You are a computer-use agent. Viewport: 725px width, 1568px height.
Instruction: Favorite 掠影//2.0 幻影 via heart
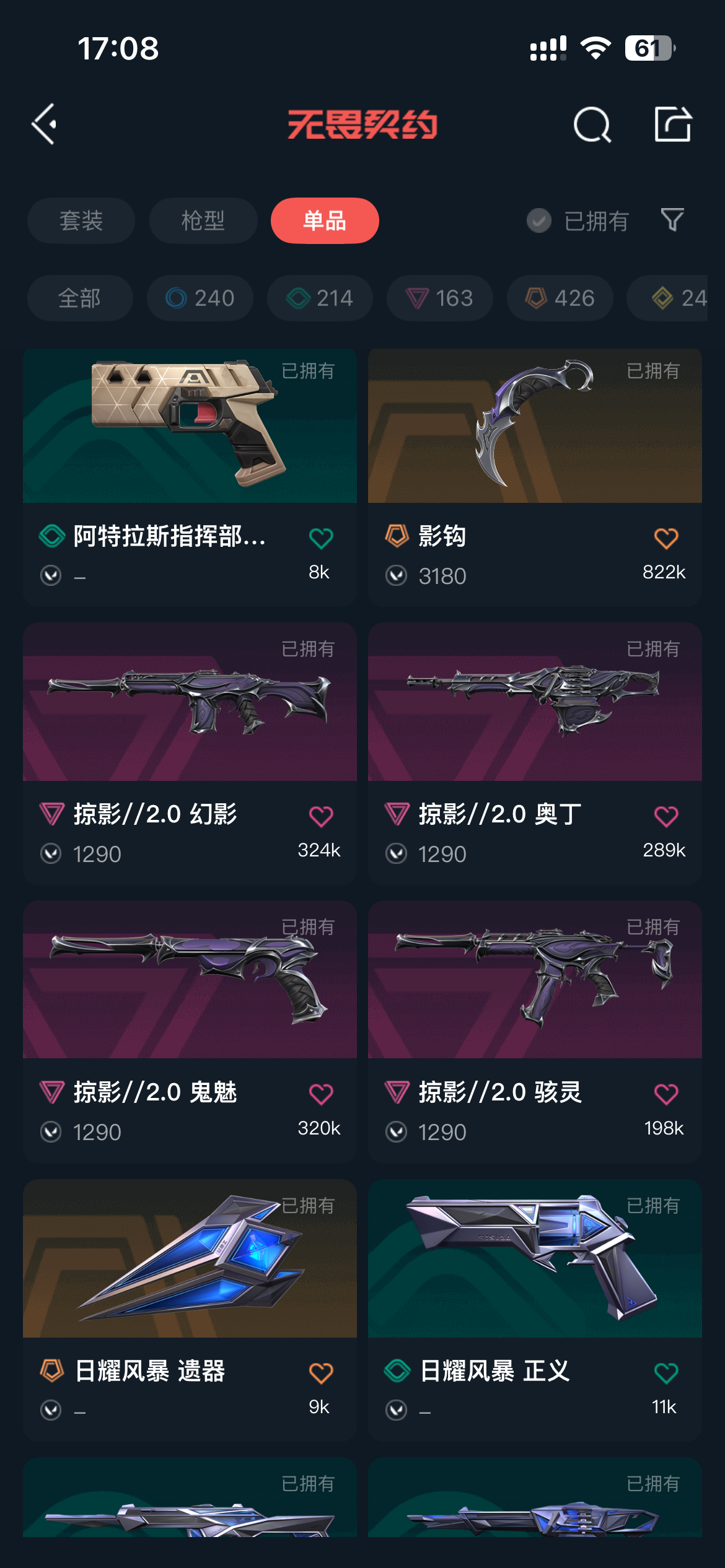coord(321,816)
